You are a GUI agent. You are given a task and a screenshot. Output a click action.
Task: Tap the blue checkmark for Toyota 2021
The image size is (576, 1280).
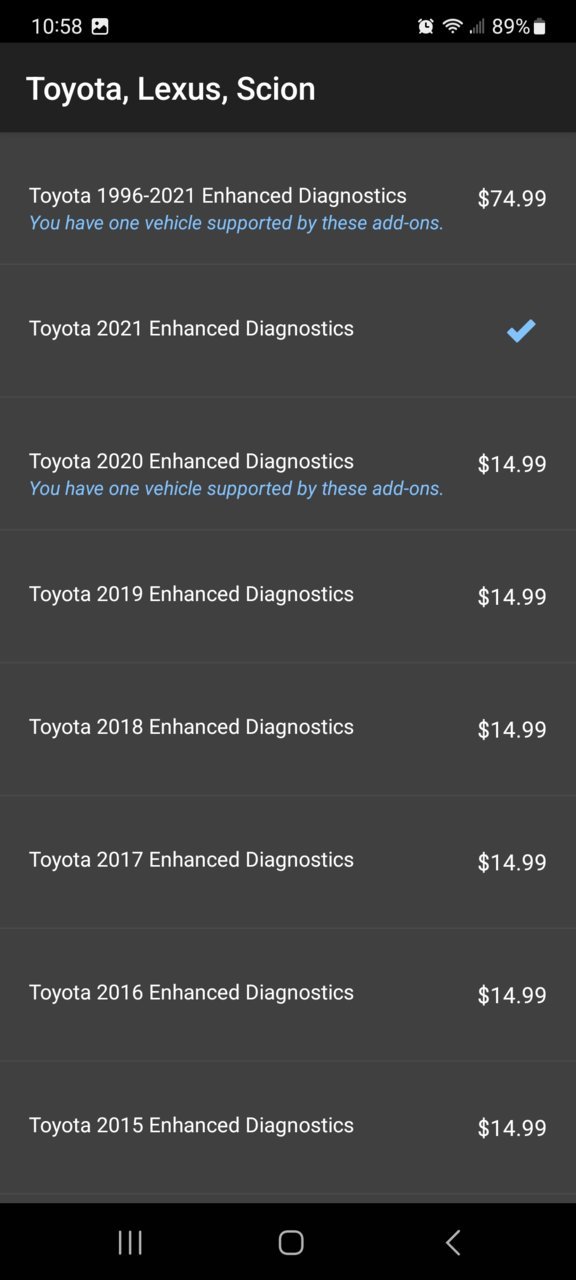521,330
